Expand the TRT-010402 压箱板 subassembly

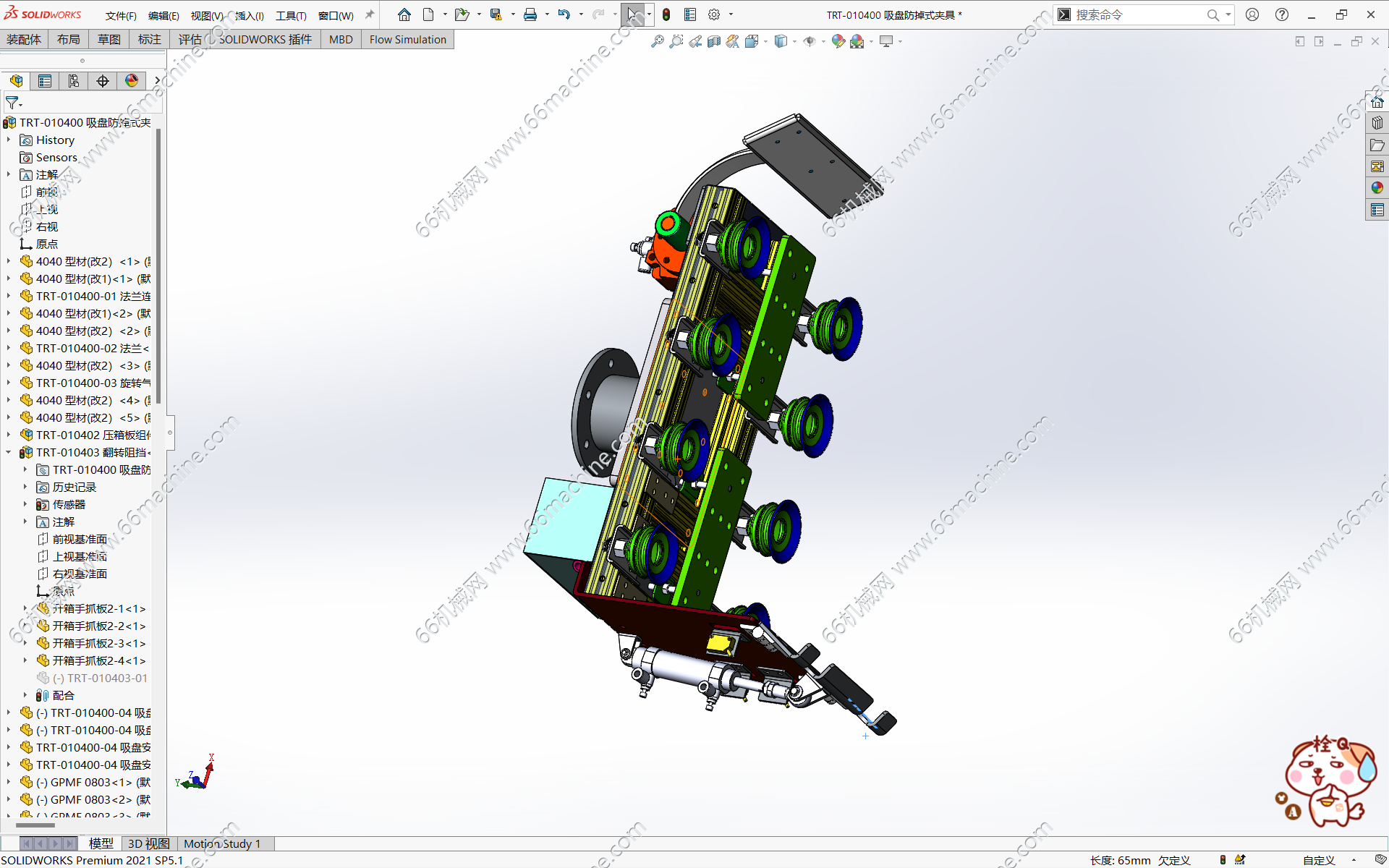coord(9,435)
